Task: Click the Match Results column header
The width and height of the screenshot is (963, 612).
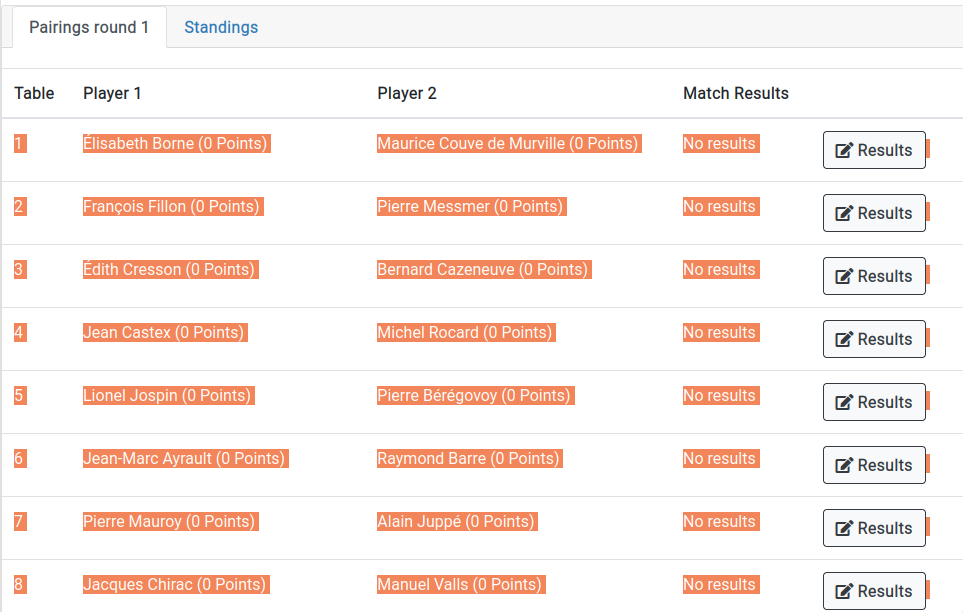Action: click(735, 93)
